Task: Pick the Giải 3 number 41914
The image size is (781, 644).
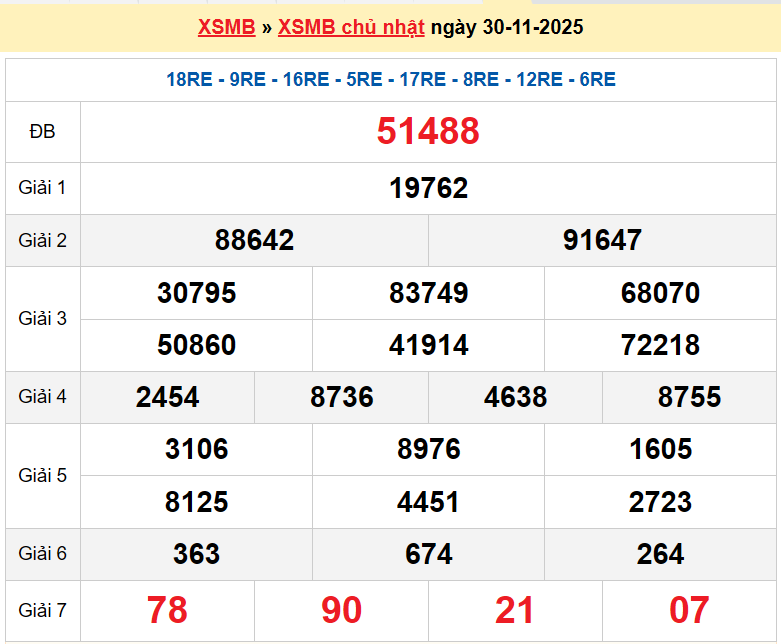Action: click(428, 345)
